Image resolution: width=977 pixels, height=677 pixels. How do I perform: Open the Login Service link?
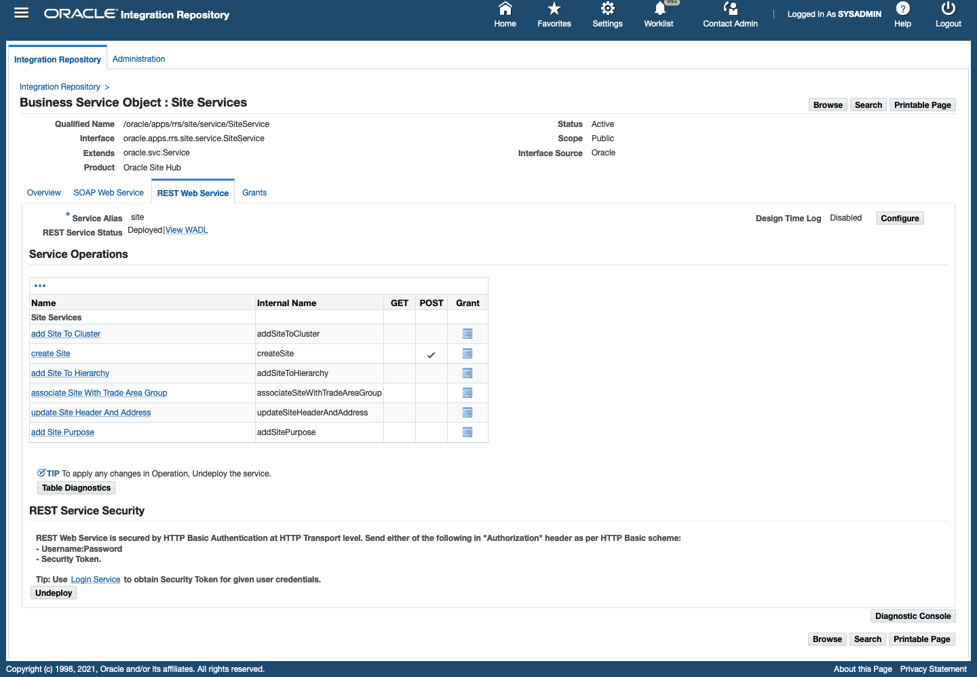[x=95, y=579]
